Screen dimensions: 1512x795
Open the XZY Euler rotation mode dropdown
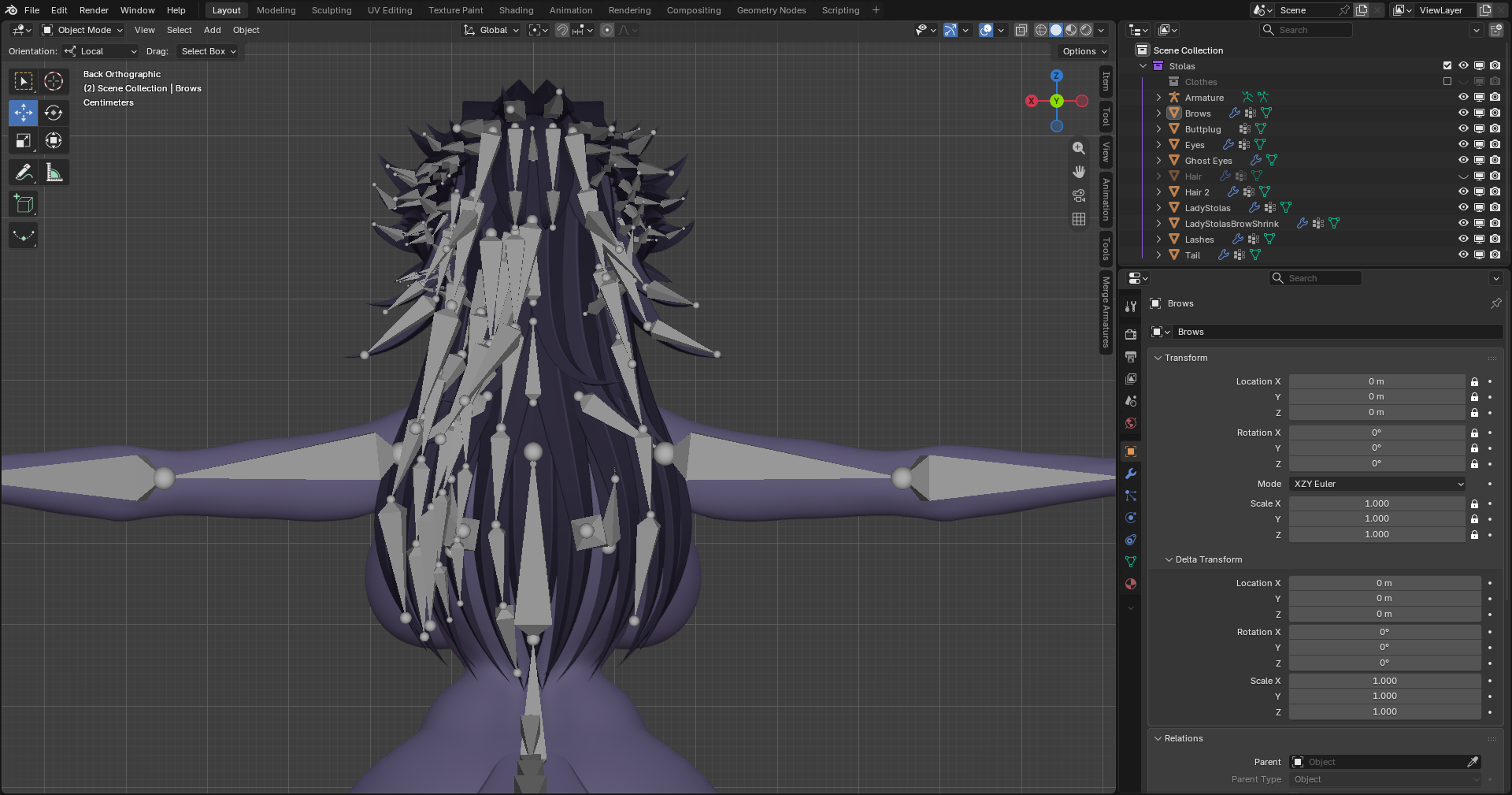[x=1377, y=484]
